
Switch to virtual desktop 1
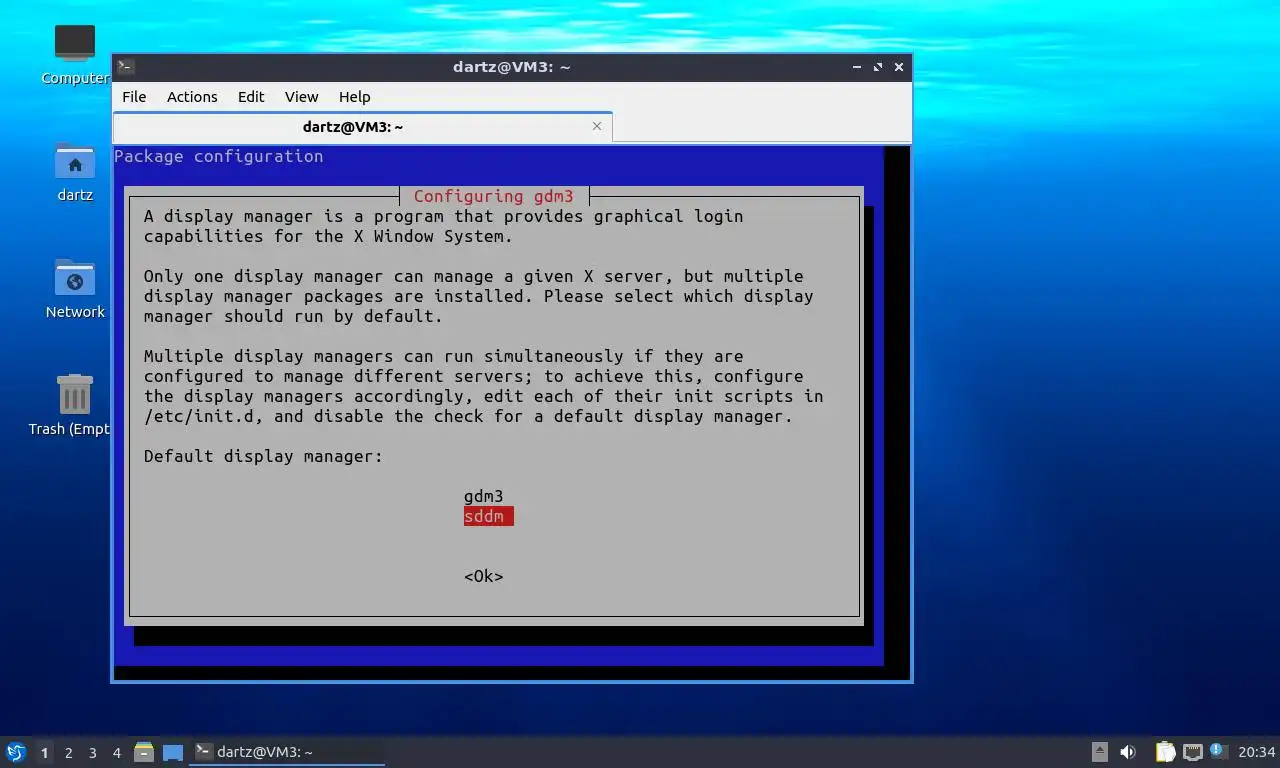(x=44, y=752)
